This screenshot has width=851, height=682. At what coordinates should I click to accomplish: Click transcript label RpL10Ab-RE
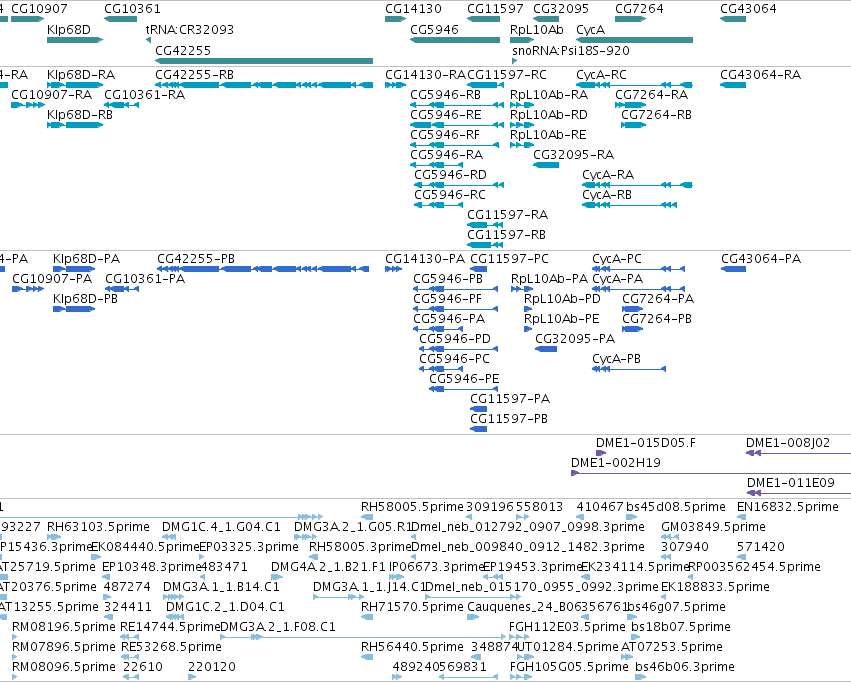click(548, 135)
